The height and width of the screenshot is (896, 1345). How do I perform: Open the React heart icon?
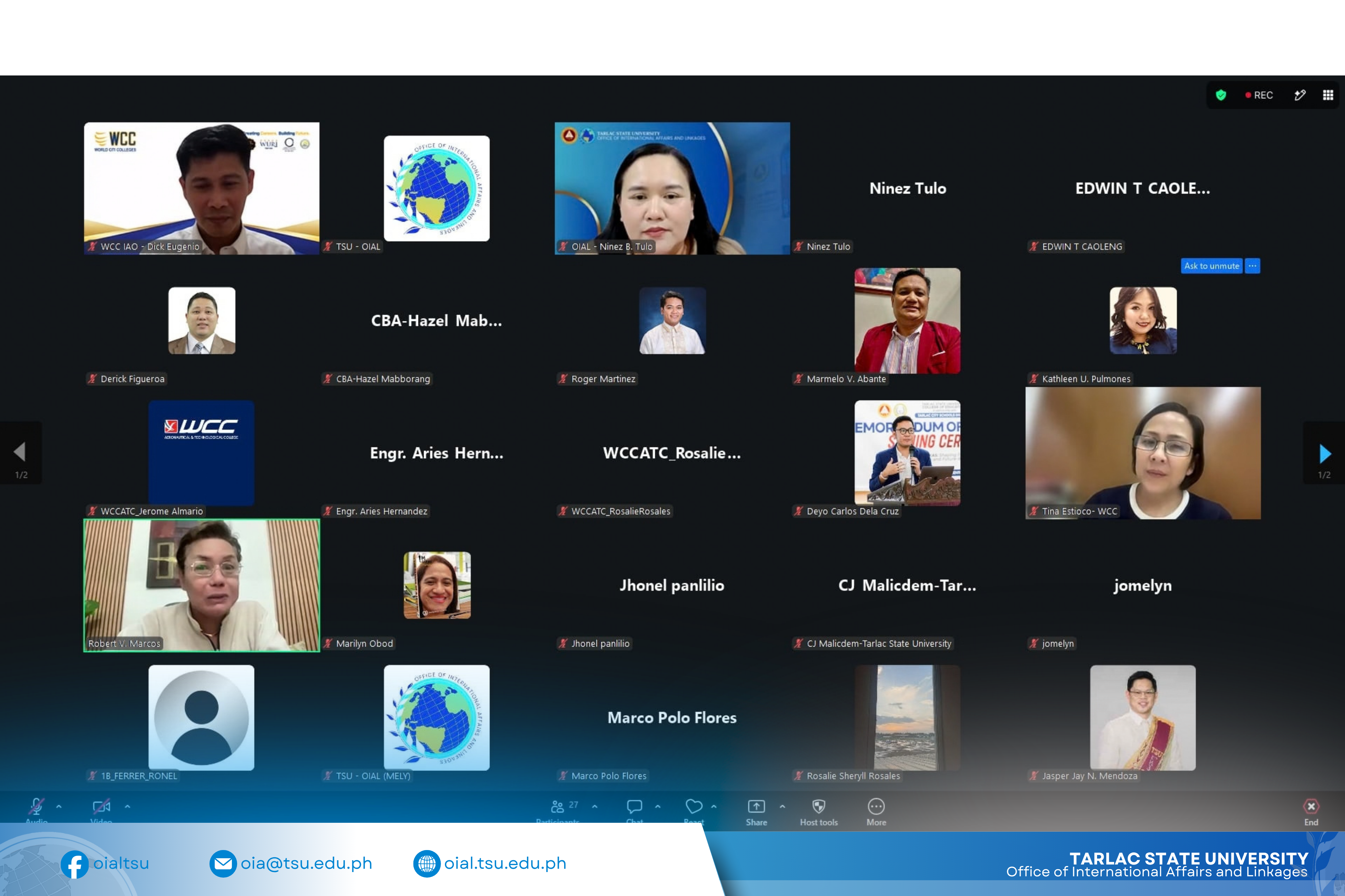694,806
